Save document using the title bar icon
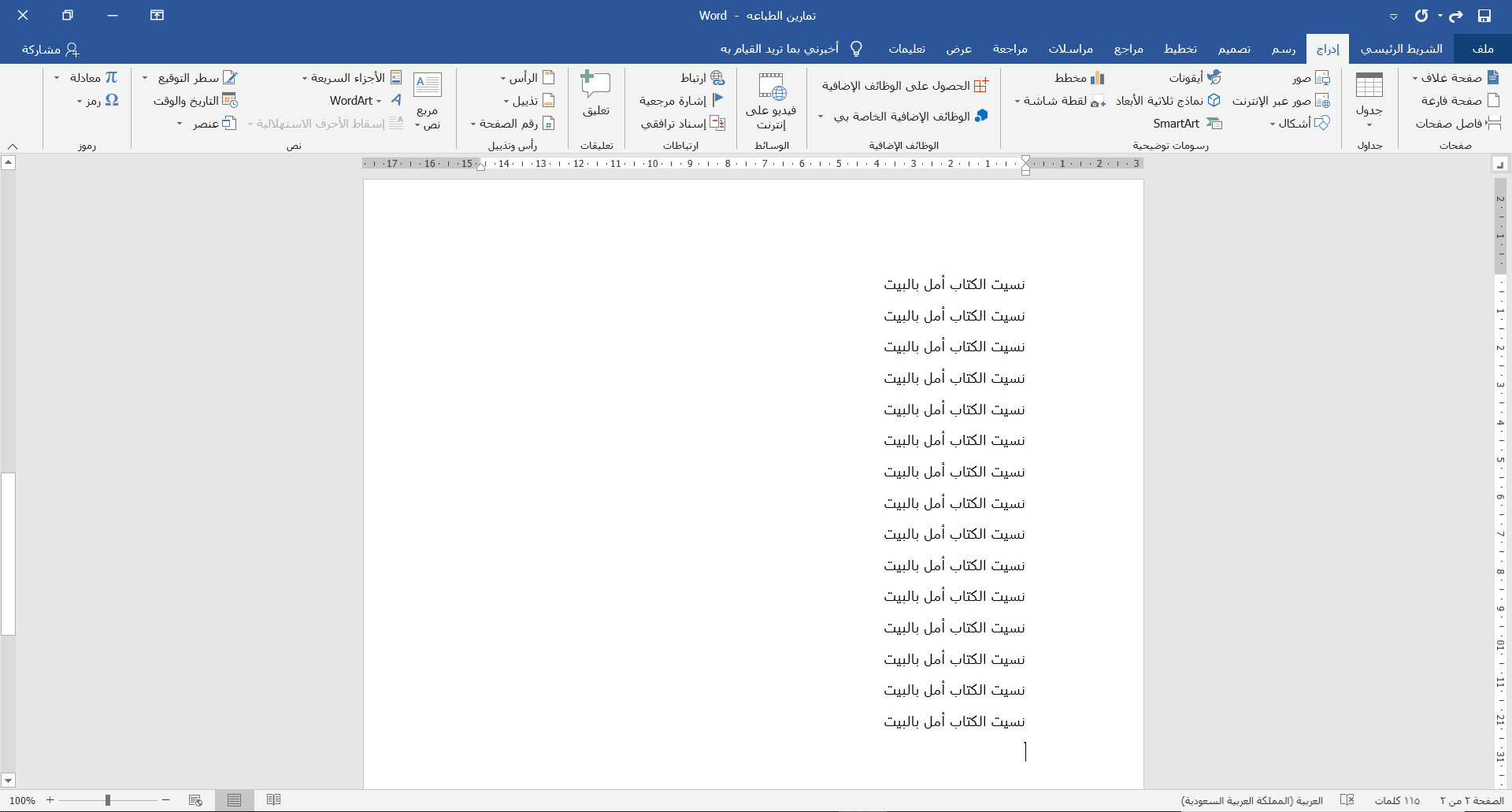The width and height of the screenshot is (1512, 812). coord(1484,16)
